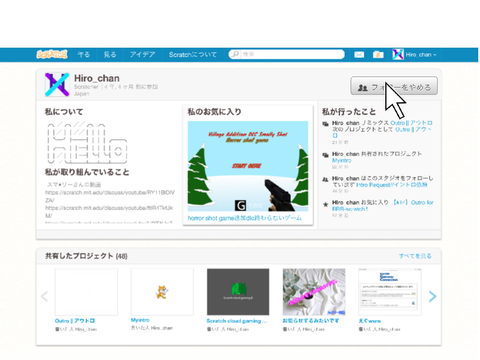Open the Scratch cloud gaming project thumbnail

tap(238, 292)
